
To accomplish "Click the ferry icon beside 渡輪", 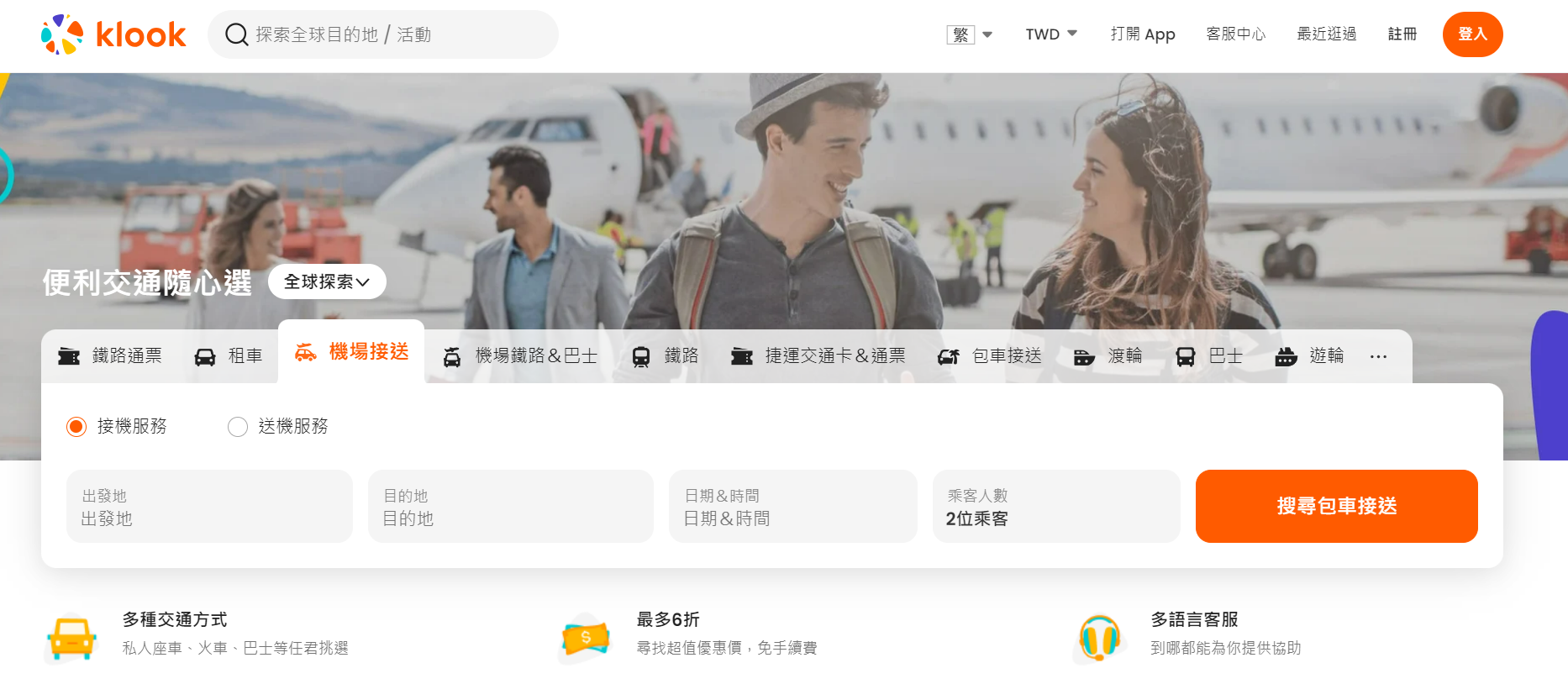I will 1084,357.
